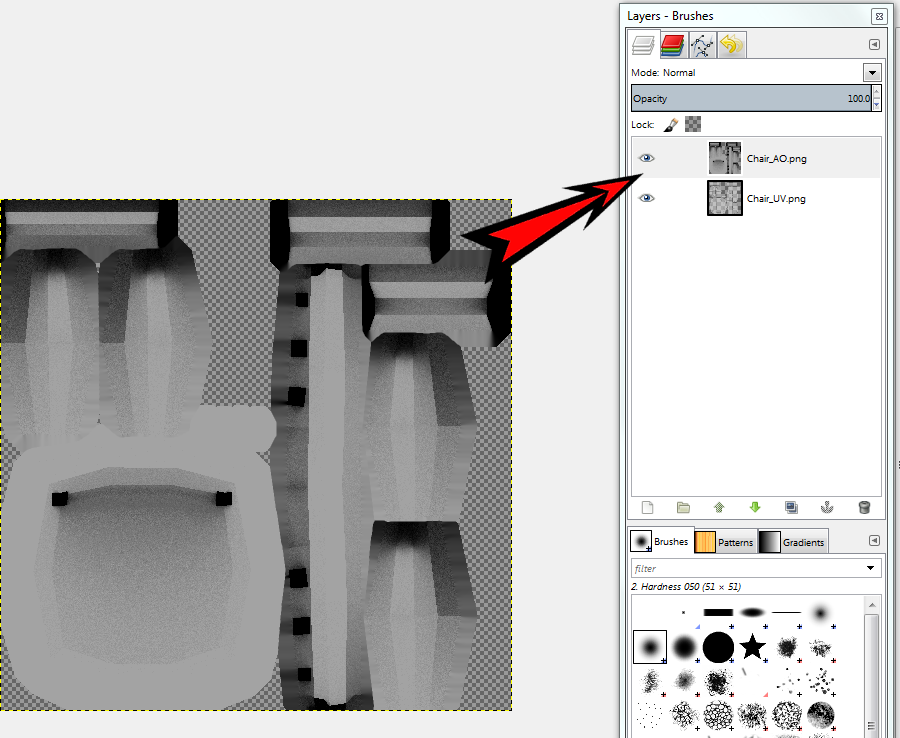This screenshot has height=738, width=900.
Task: Select the thin horizontal line brush
Action: pos(786,612)
